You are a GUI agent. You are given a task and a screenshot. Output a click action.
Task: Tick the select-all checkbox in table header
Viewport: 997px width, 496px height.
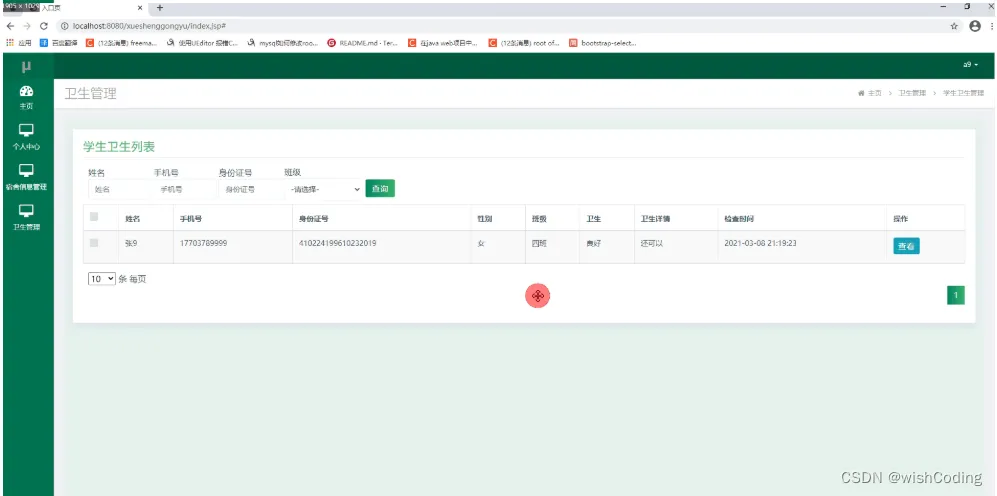[94, 217]
